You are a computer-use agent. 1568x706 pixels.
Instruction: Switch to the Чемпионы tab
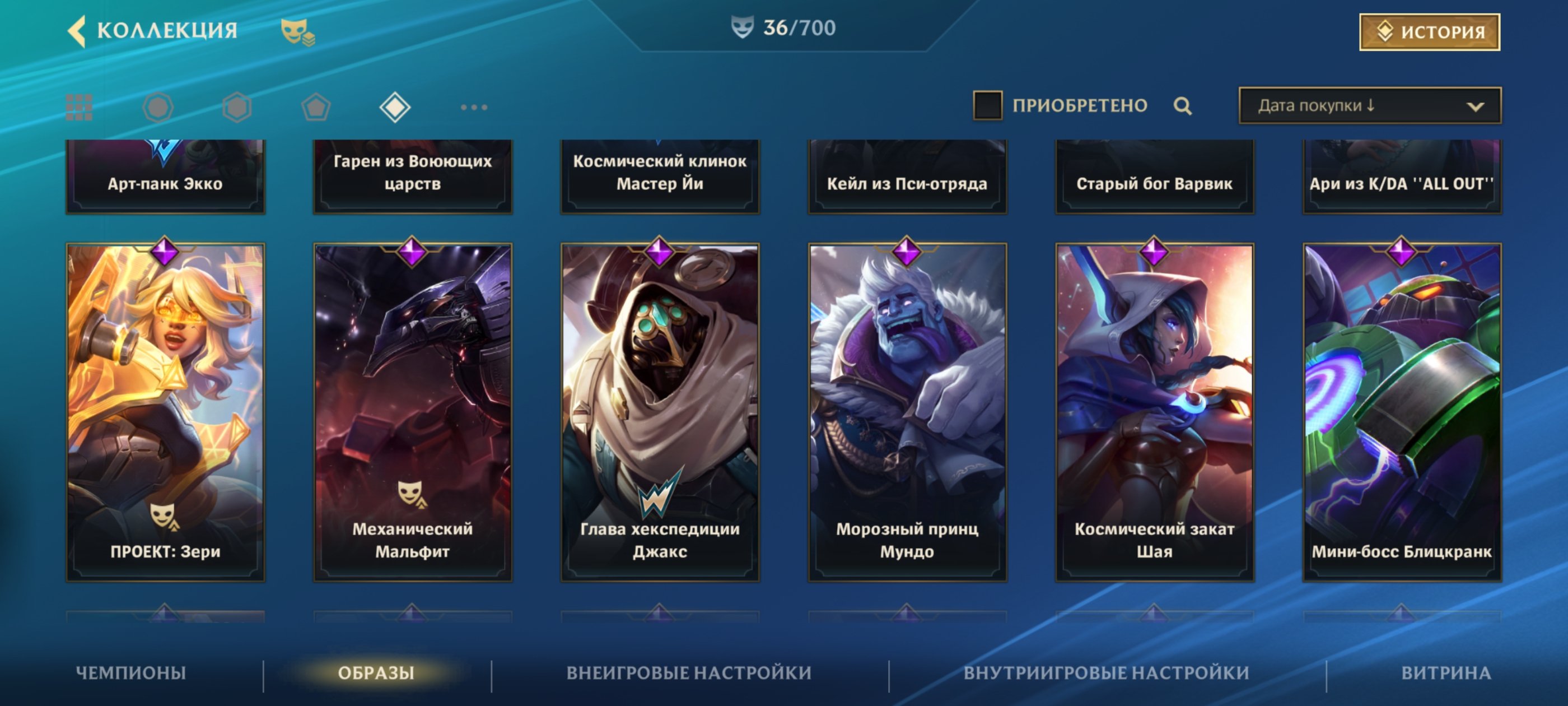(x=131, y=672)
